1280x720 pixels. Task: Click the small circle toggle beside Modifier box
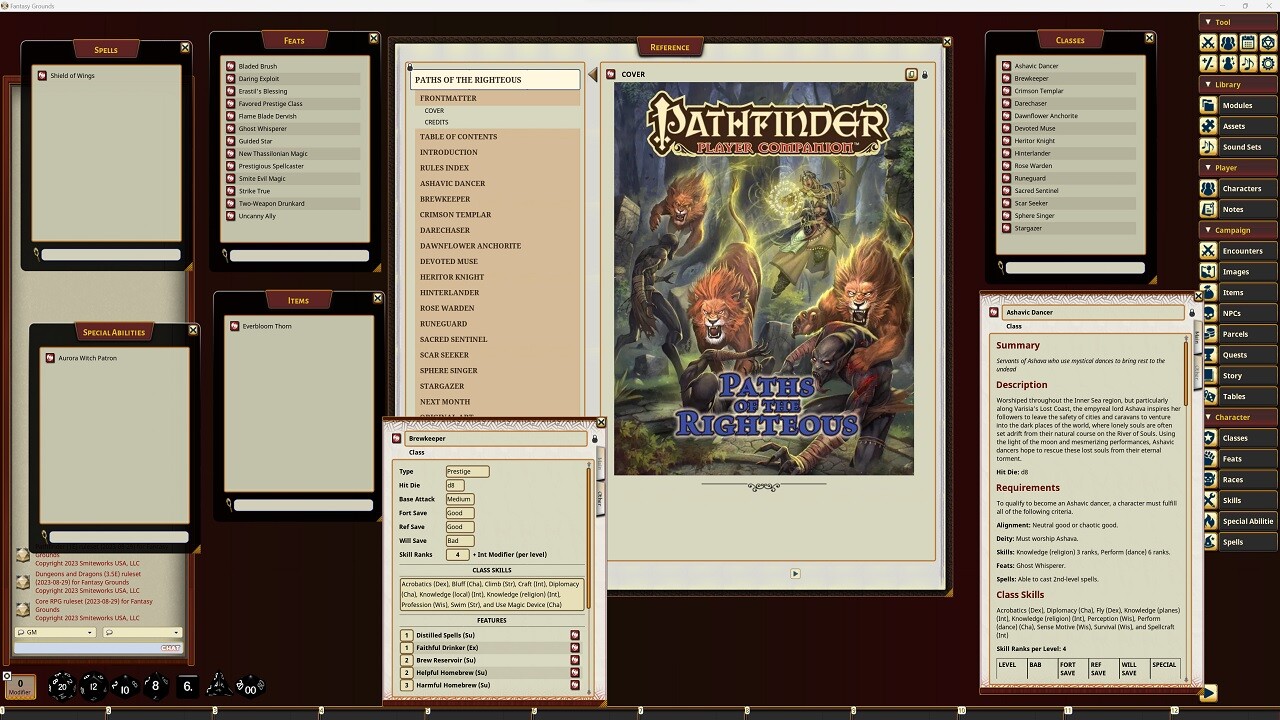7,676
